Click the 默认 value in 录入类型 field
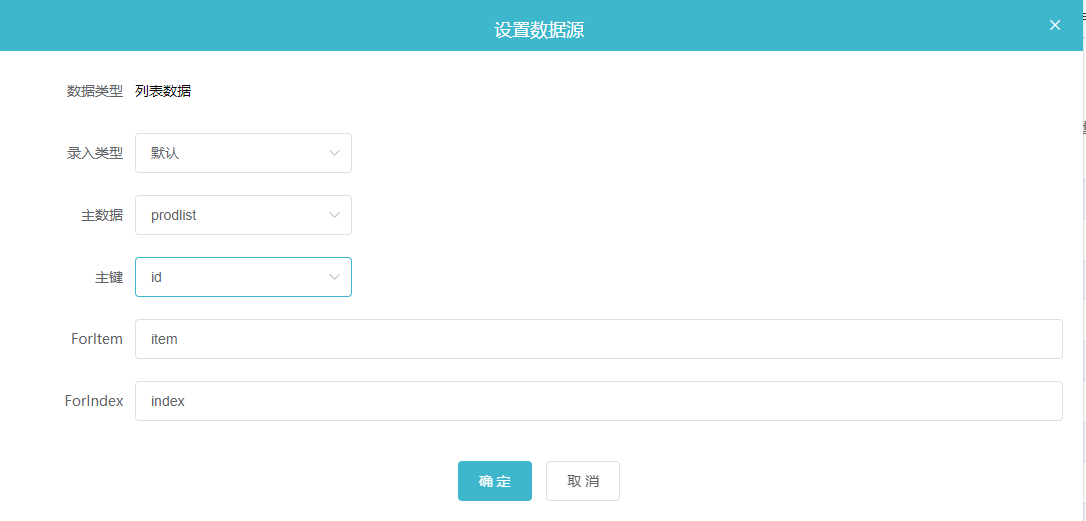The image size is (1086, 521). pyautogui.click(x=165, y=153)
